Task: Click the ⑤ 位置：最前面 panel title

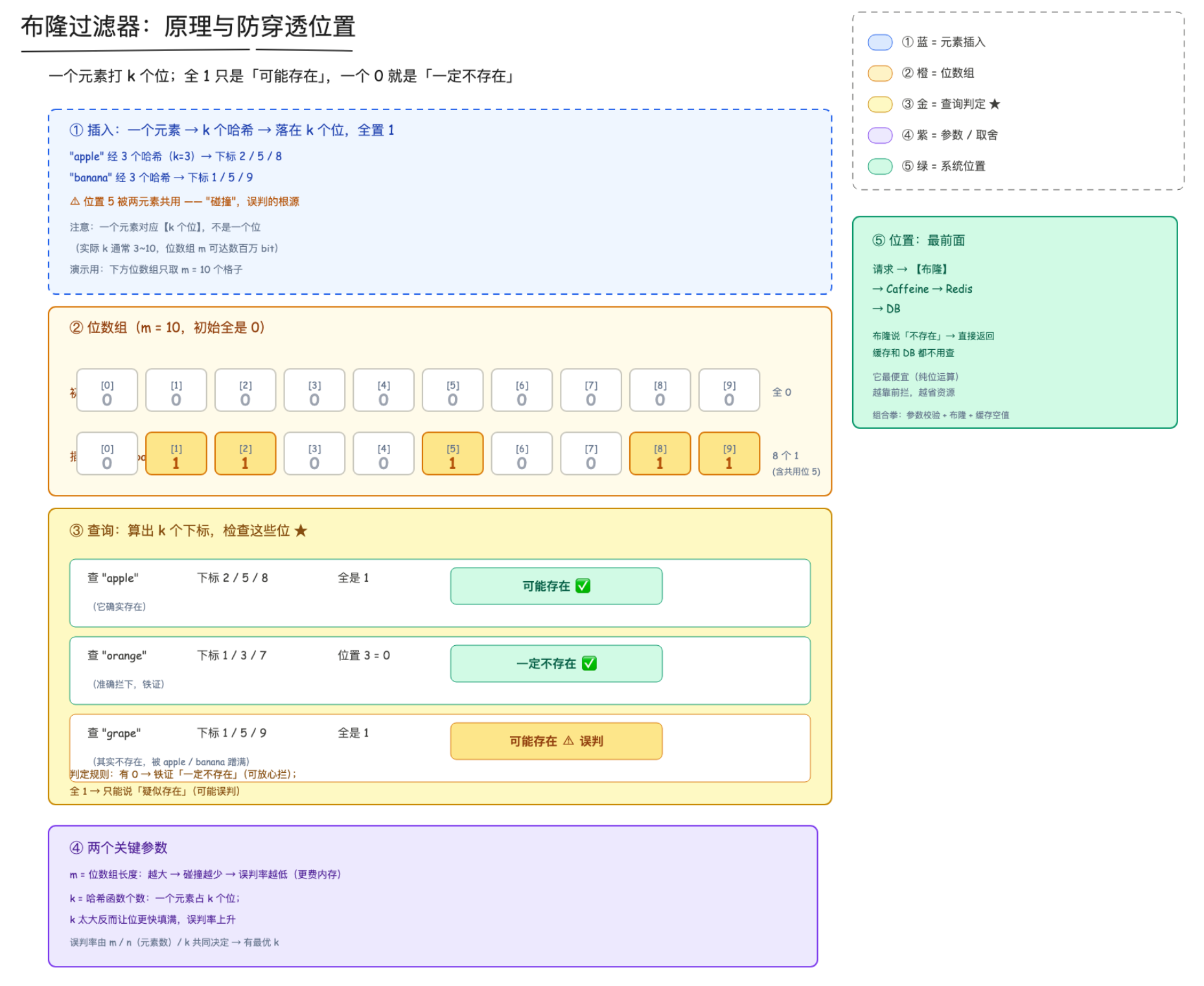Action: [x=918, y=240]
